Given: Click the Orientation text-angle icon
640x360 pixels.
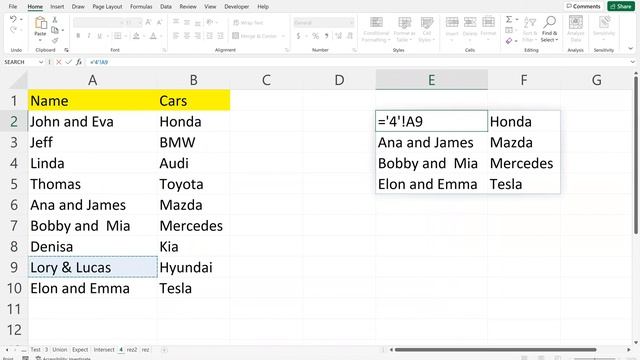Looking at the screenshot, I should click(210, 22).
